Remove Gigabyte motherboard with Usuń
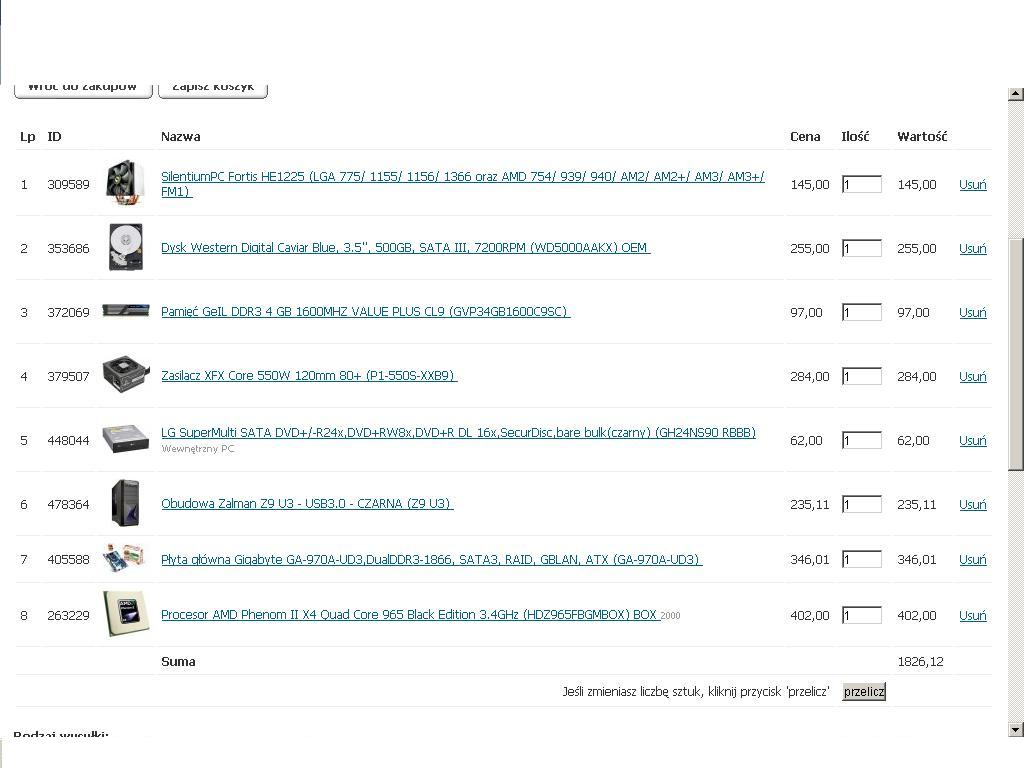Viewport: 1024px width, 768px height. [972, 560]
